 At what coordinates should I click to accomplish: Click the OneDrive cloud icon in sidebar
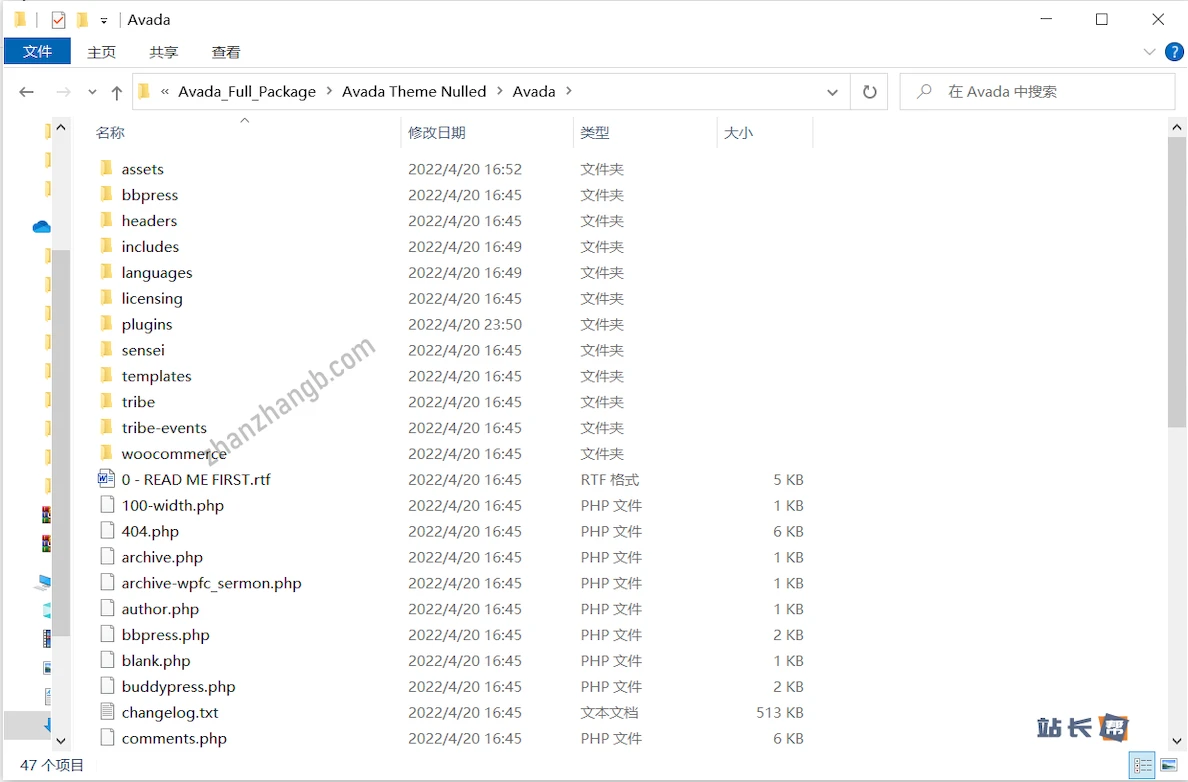[41, 227]
